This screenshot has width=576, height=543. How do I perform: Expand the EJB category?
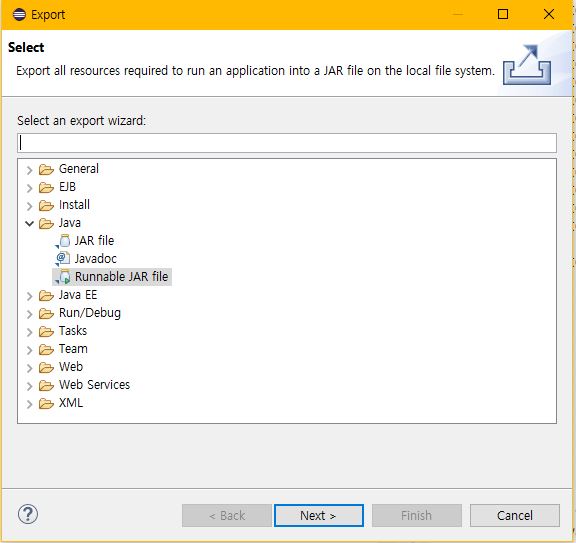coord(29,188)
